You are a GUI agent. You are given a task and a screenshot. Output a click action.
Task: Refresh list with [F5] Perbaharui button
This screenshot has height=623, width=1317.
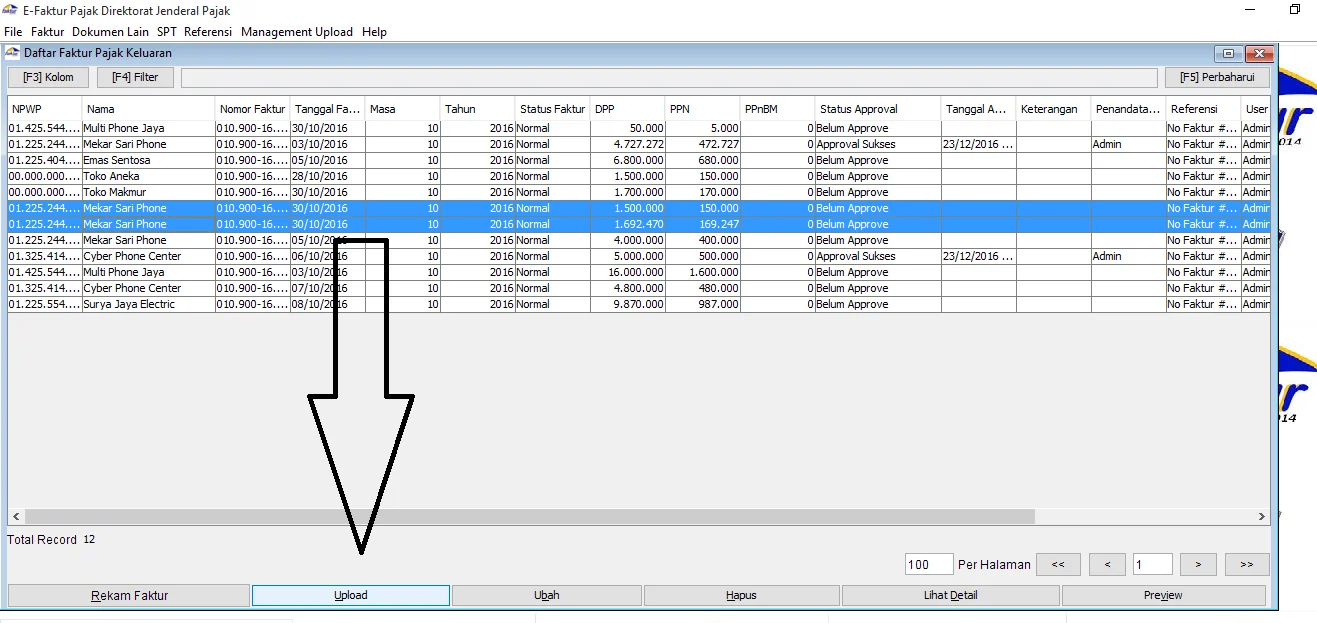click(x=1216, y=77)
